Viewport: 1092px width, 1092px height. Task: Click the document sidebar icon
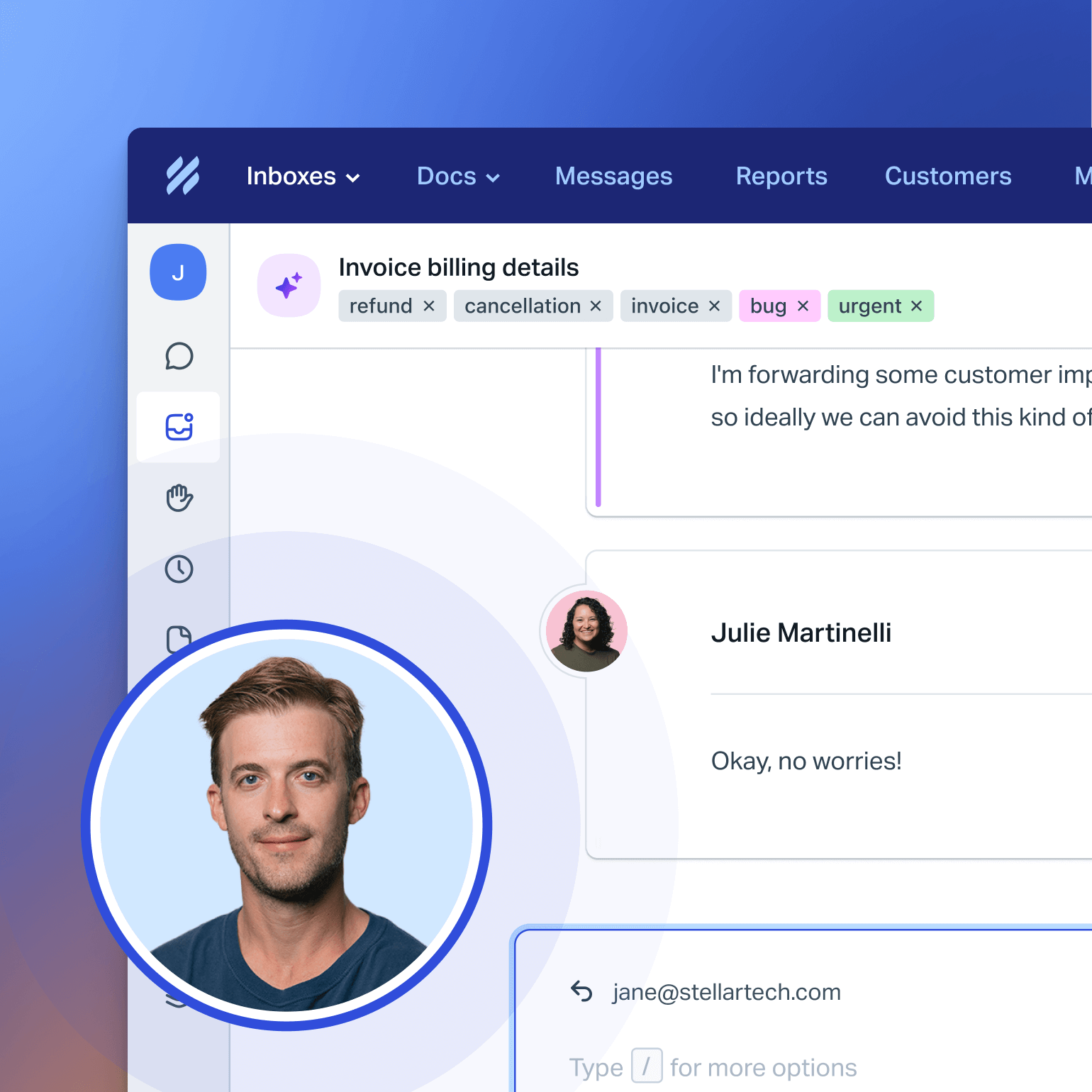point(179,638)
